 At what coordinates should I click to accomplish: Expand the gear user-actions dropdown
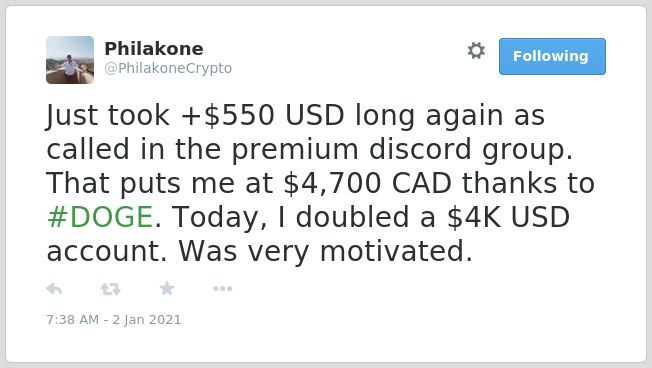click(476, 51)
